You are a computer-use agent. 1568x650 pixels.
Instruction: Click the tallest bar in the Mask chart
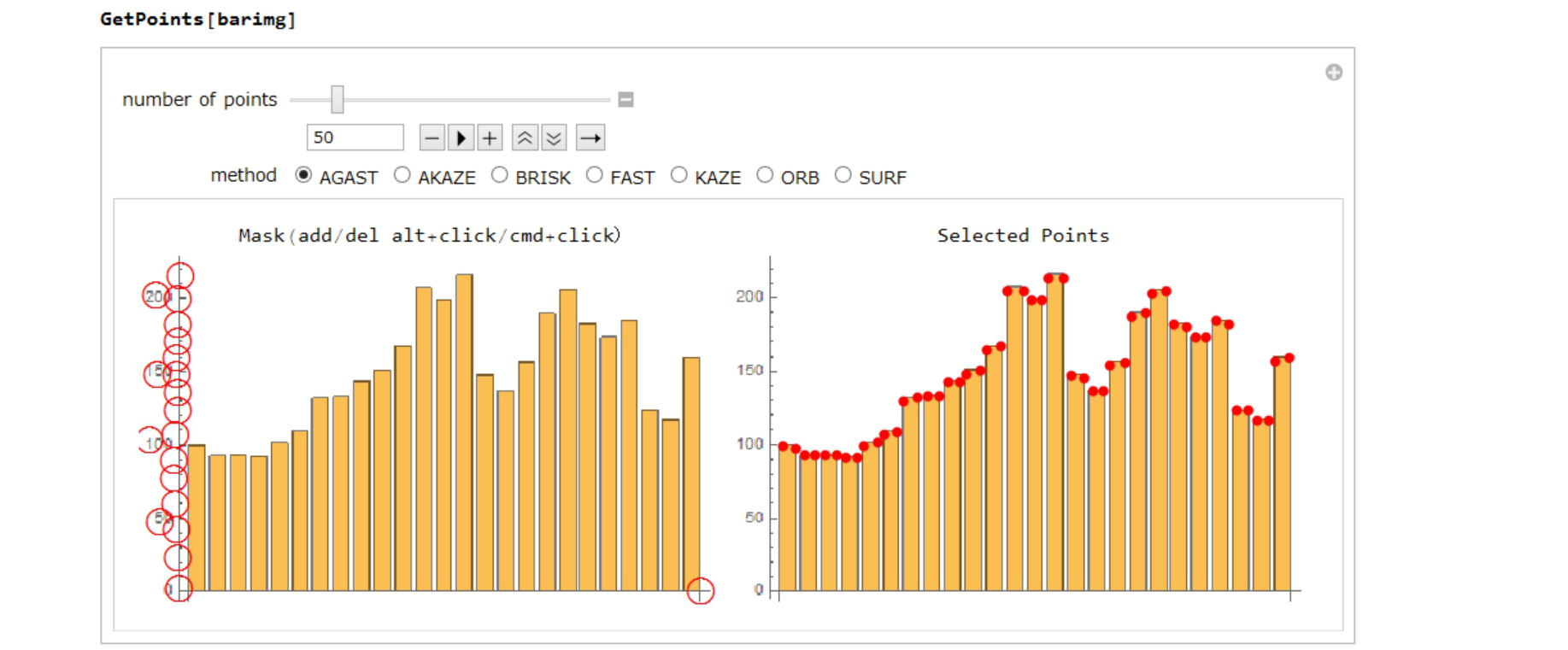click(464, 432)
